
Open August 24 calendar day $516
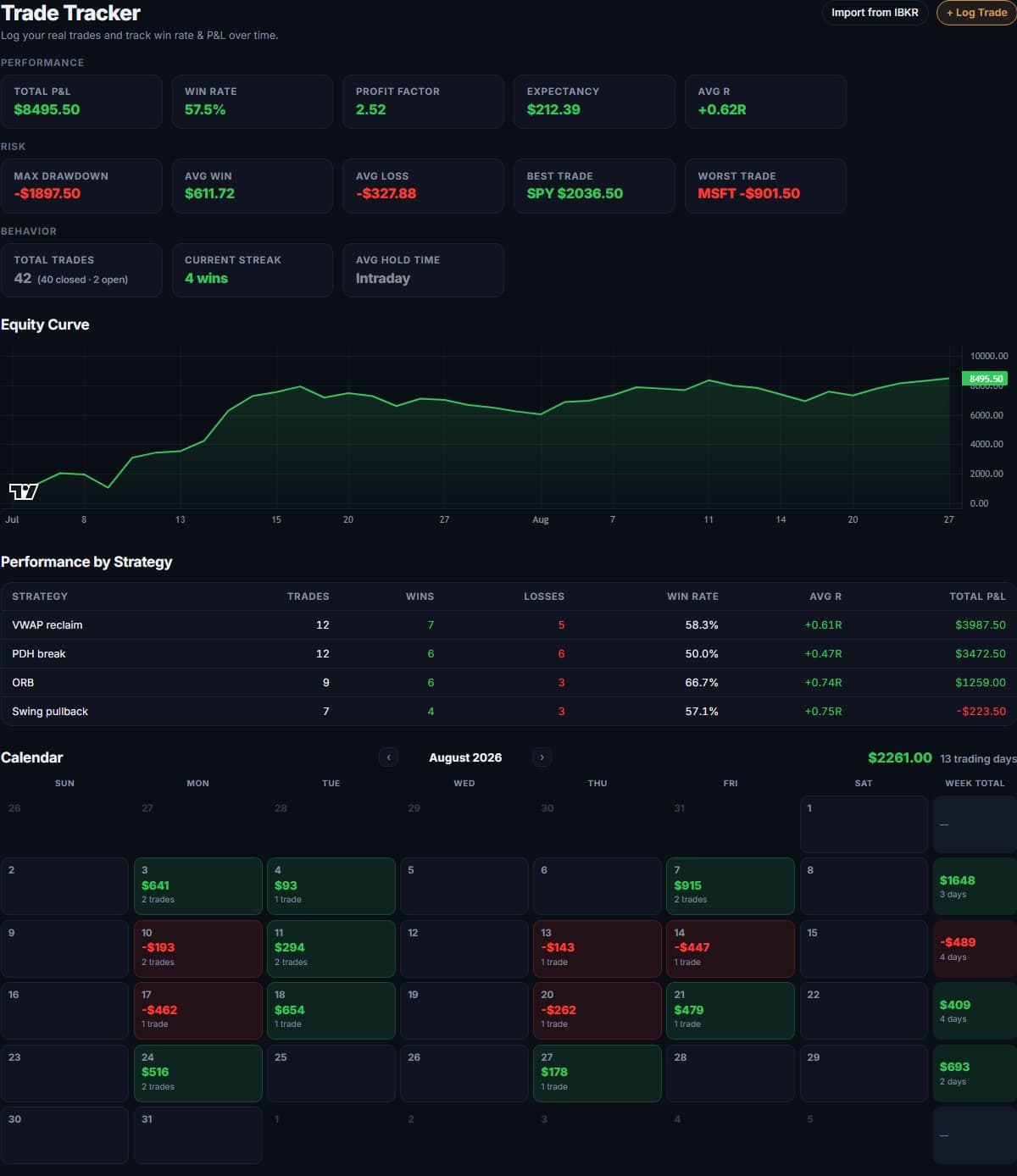point(198,1073)
